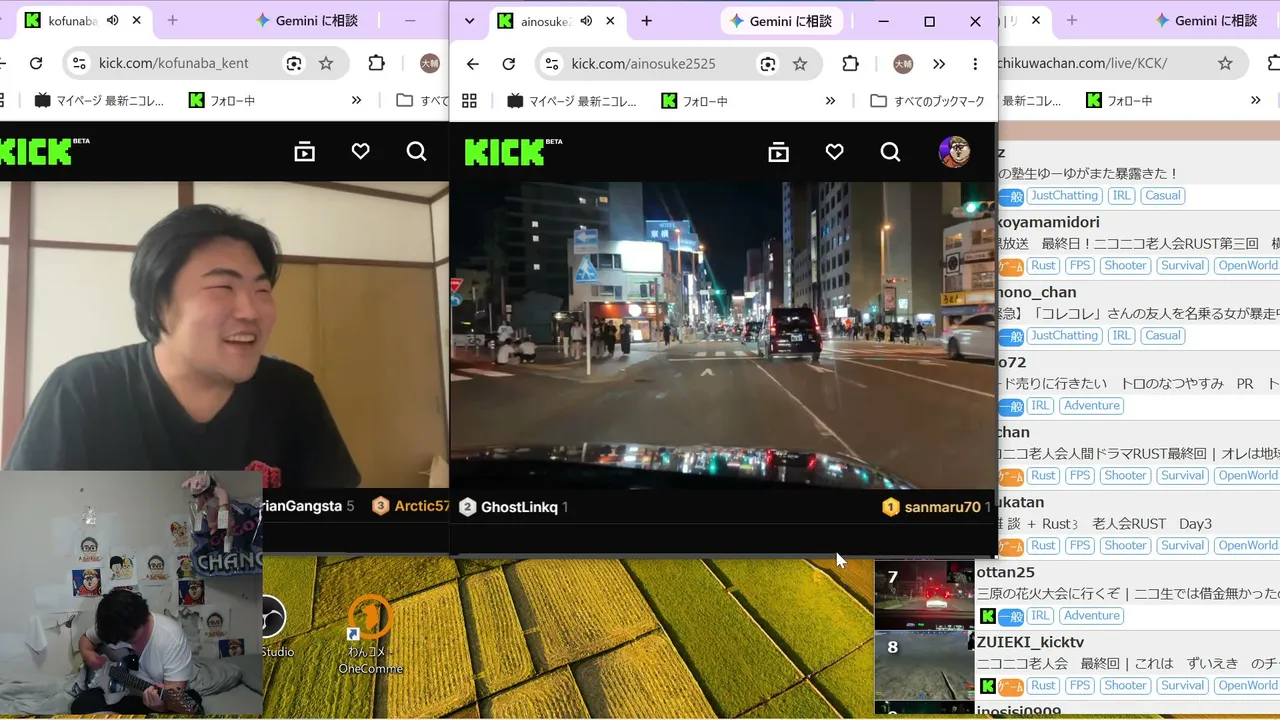Open the apps grid in the bookmarks bar
The image size is (1280, 720).
[469, 101]
